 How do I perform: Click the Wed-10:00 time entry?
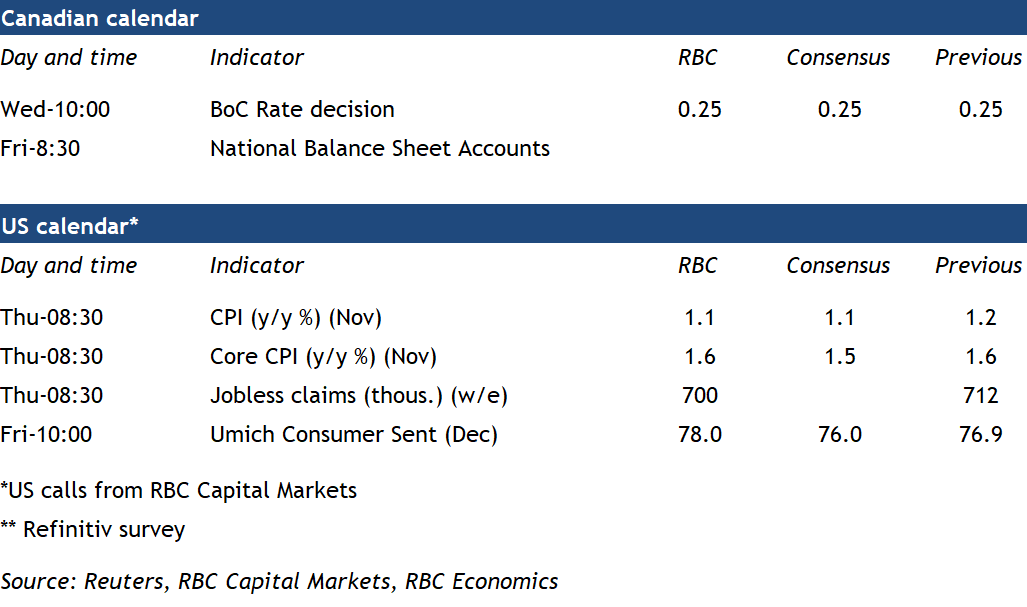(55, 110)
